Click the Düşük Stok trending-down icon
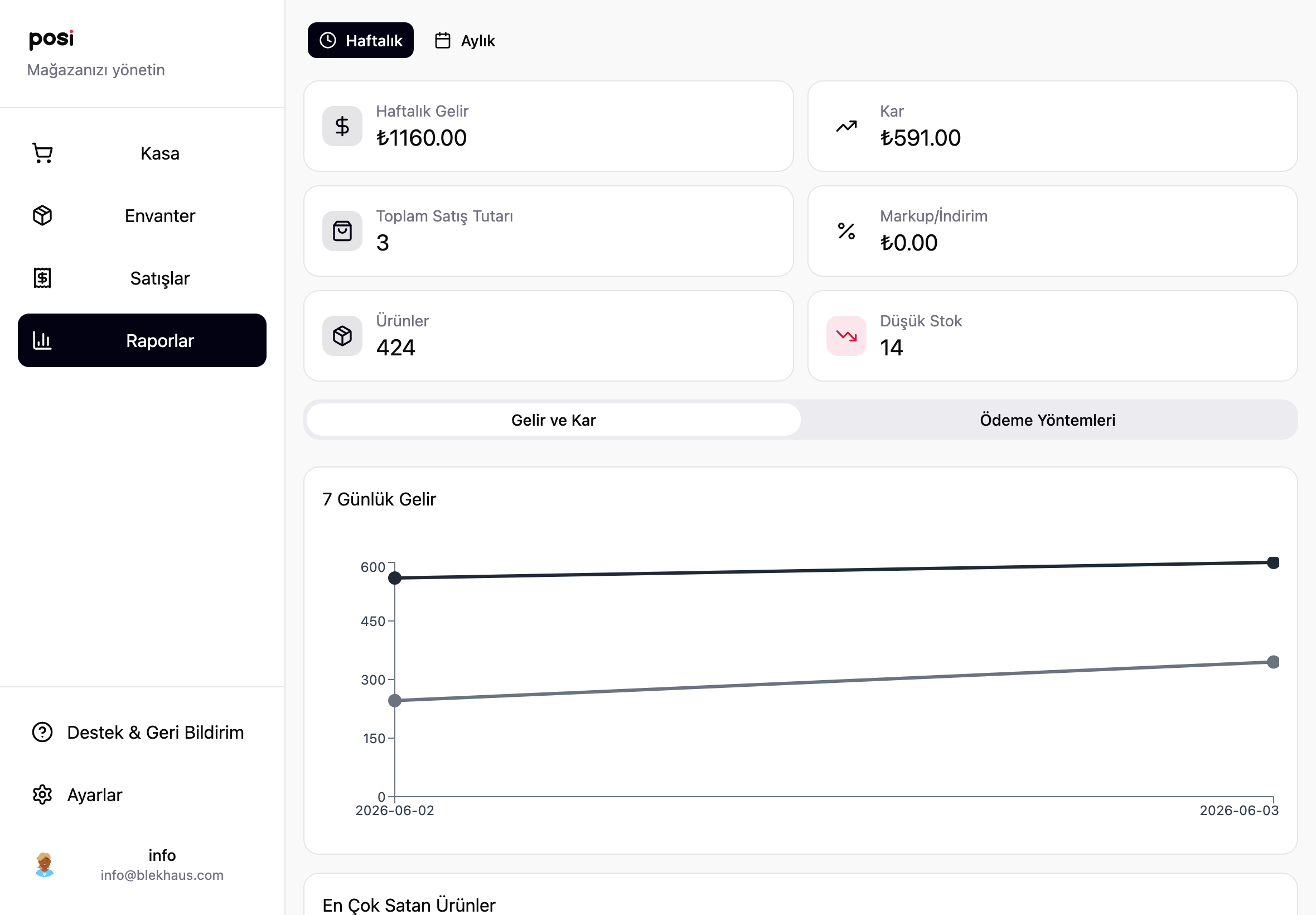Viewport: 1316px width, 915px height. coord(846,336)
